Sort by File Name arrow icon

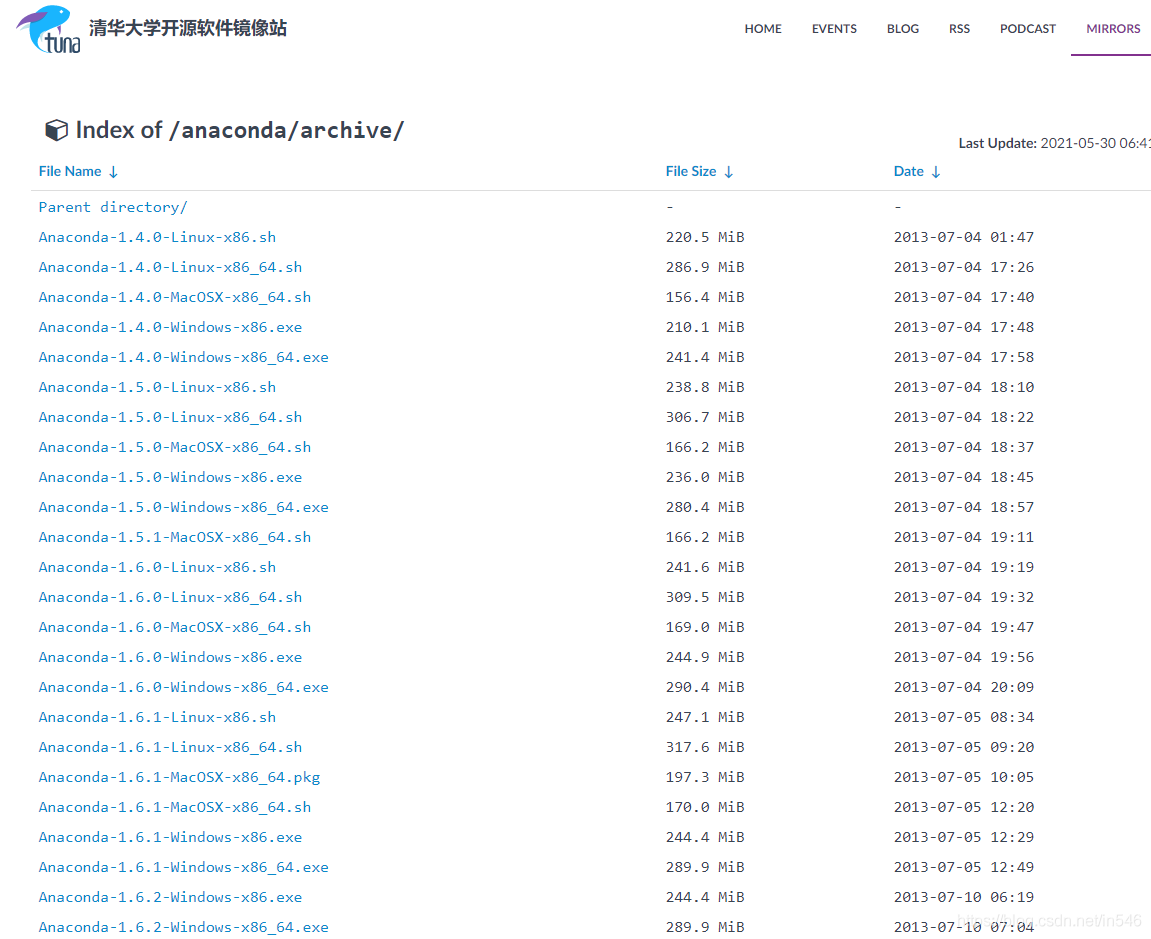click(x=113, y=172)
